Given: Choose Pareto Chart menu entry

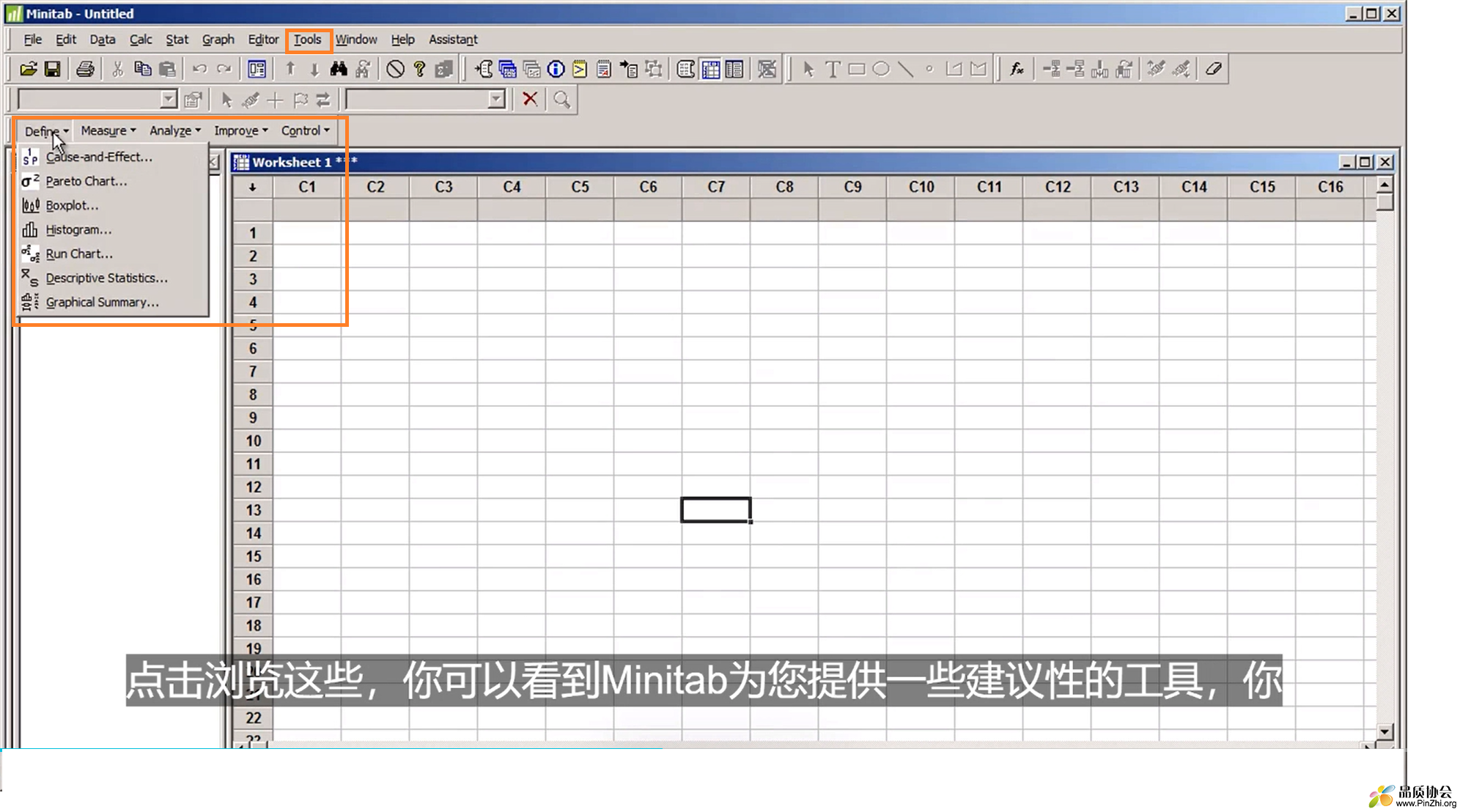Looking at the screenshot, I should click(x=113, y=181).
